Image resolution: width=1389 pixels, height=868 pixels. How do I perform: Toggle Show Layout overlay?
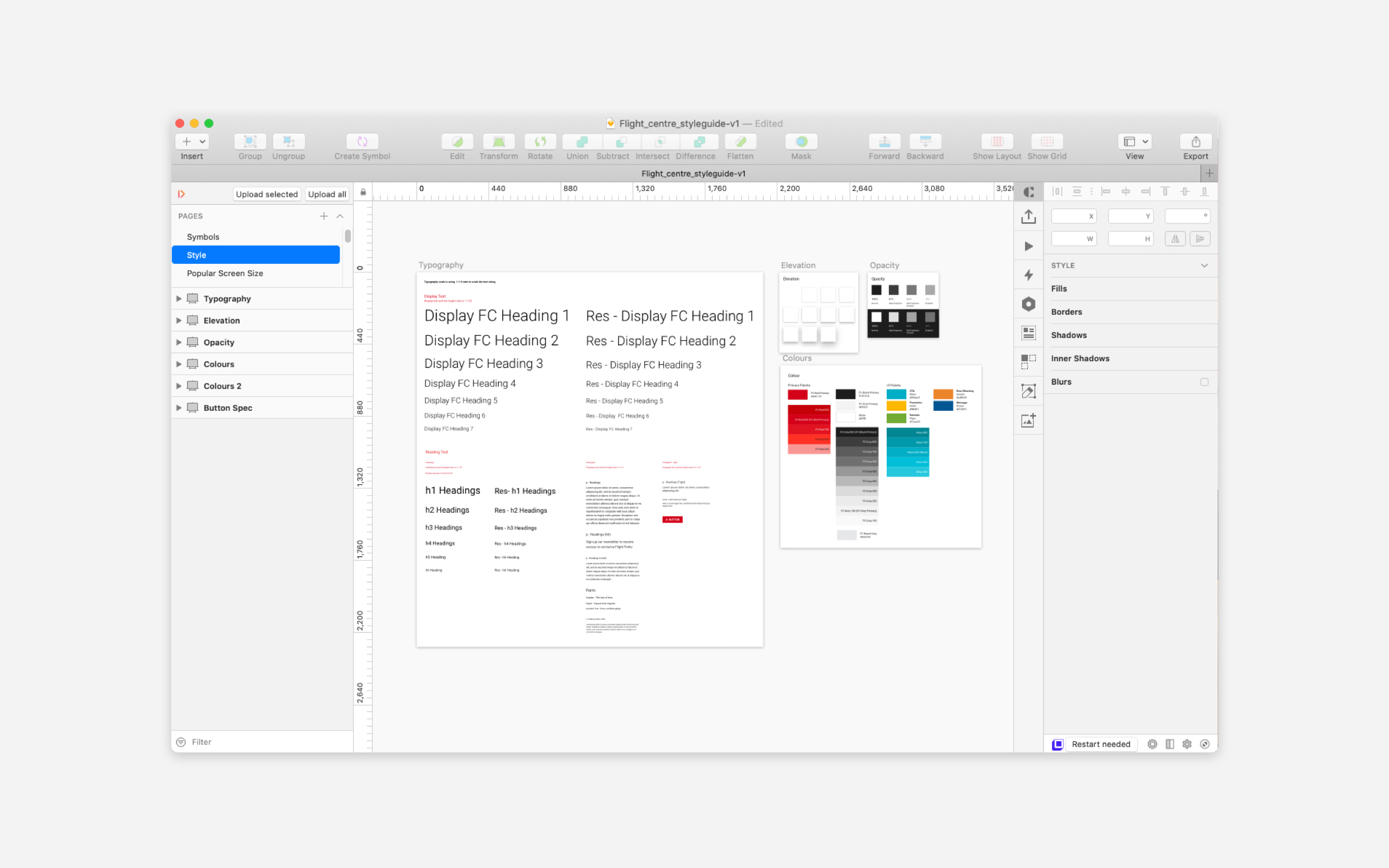point(997,142)
